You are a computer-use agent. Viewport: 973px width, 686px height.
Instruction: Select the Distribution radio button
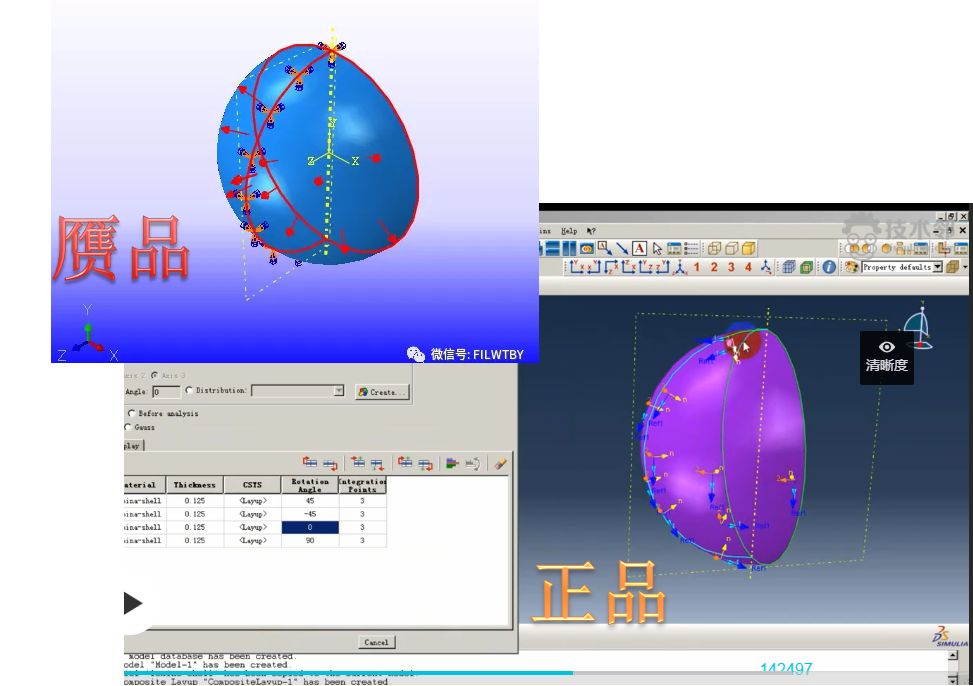click(190, 391)
